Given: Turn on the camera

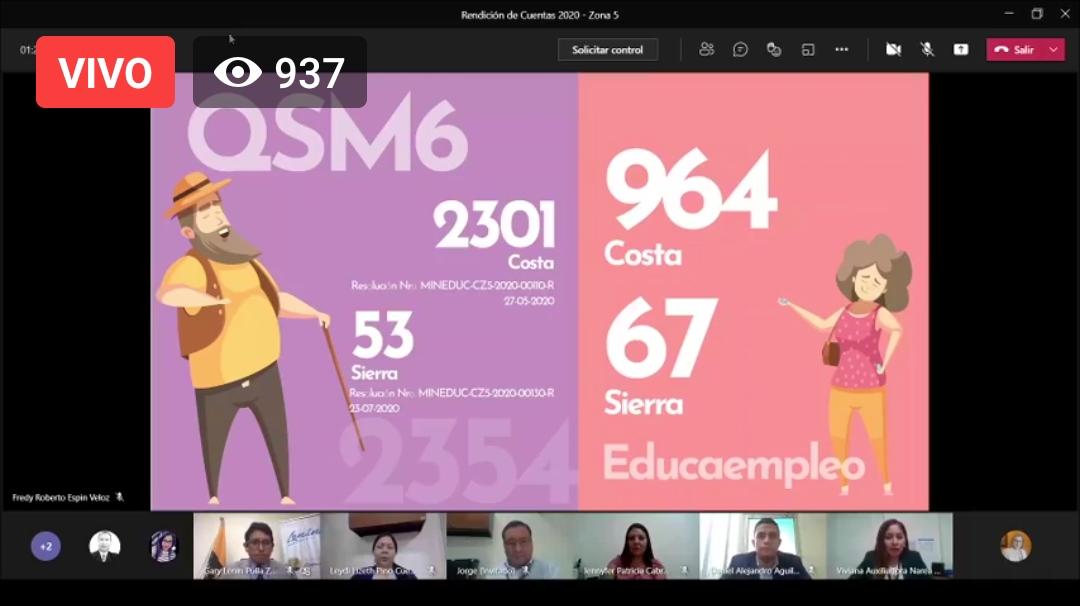Looking at the screenshot, I should (893, 50).
